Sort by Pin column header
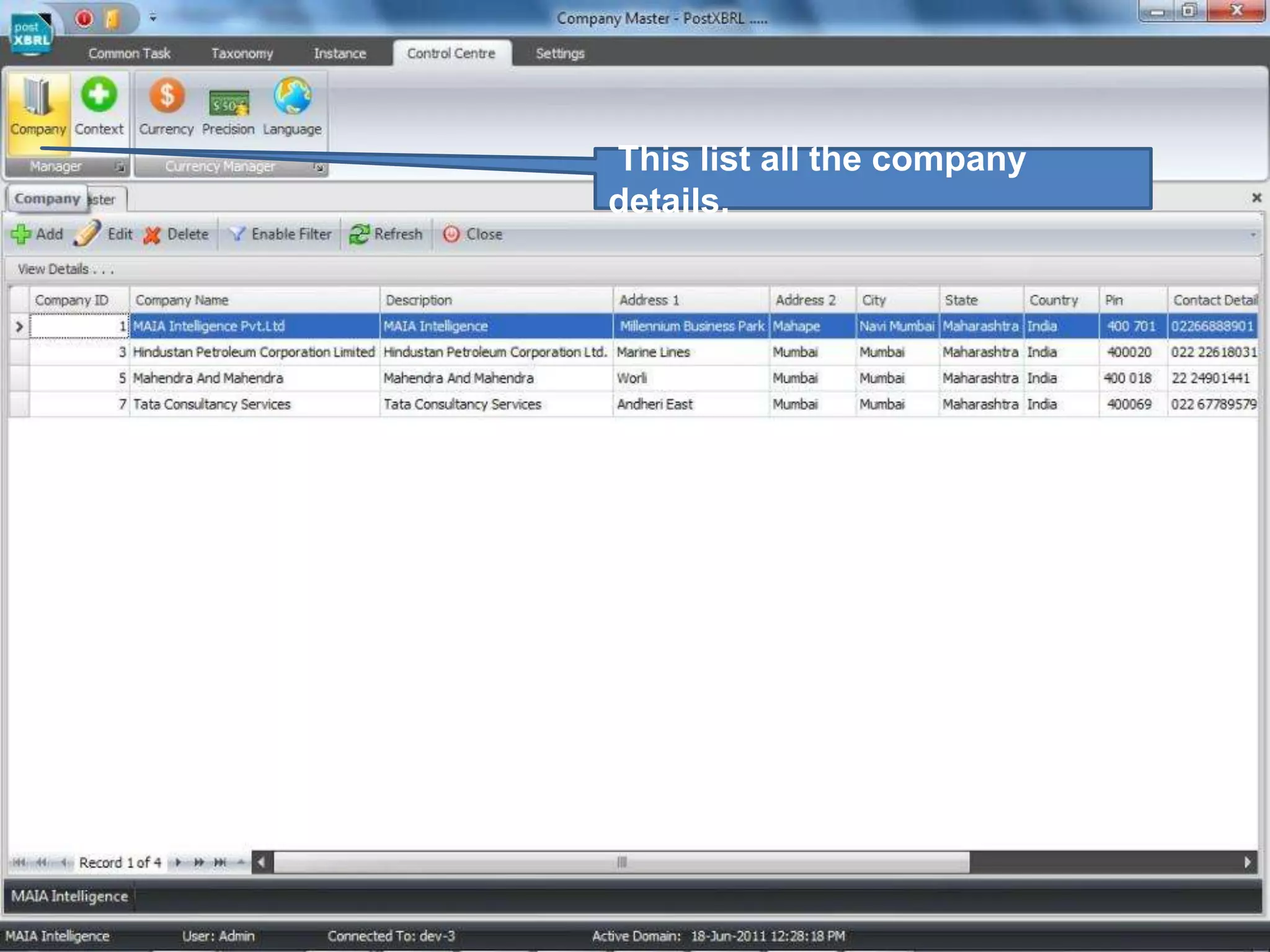The image size is (1270, 952). click(1133, 300)
